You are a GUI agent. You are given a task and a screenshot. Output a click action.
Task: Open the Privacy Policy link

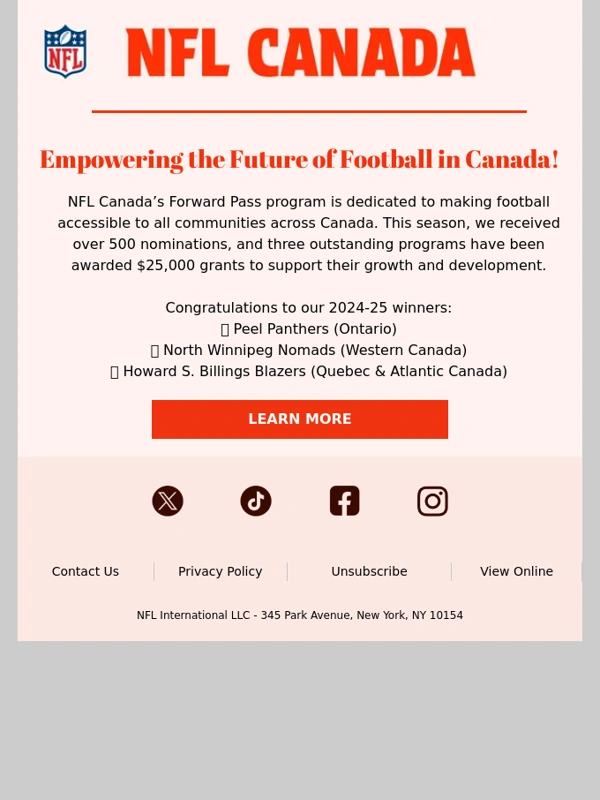(220, 571)
